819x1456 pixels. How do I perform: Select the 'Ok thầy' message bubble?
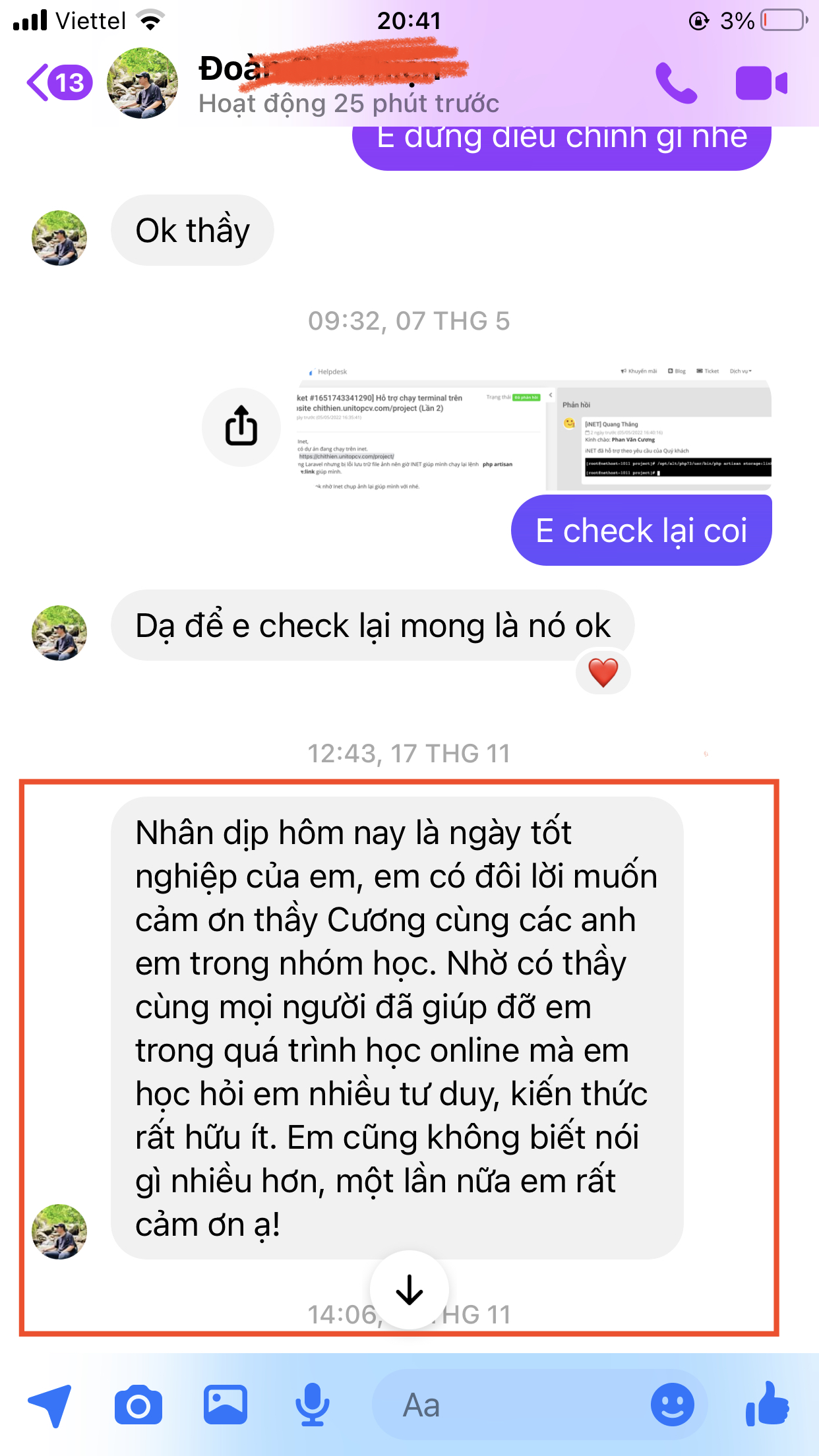point(193,230)
